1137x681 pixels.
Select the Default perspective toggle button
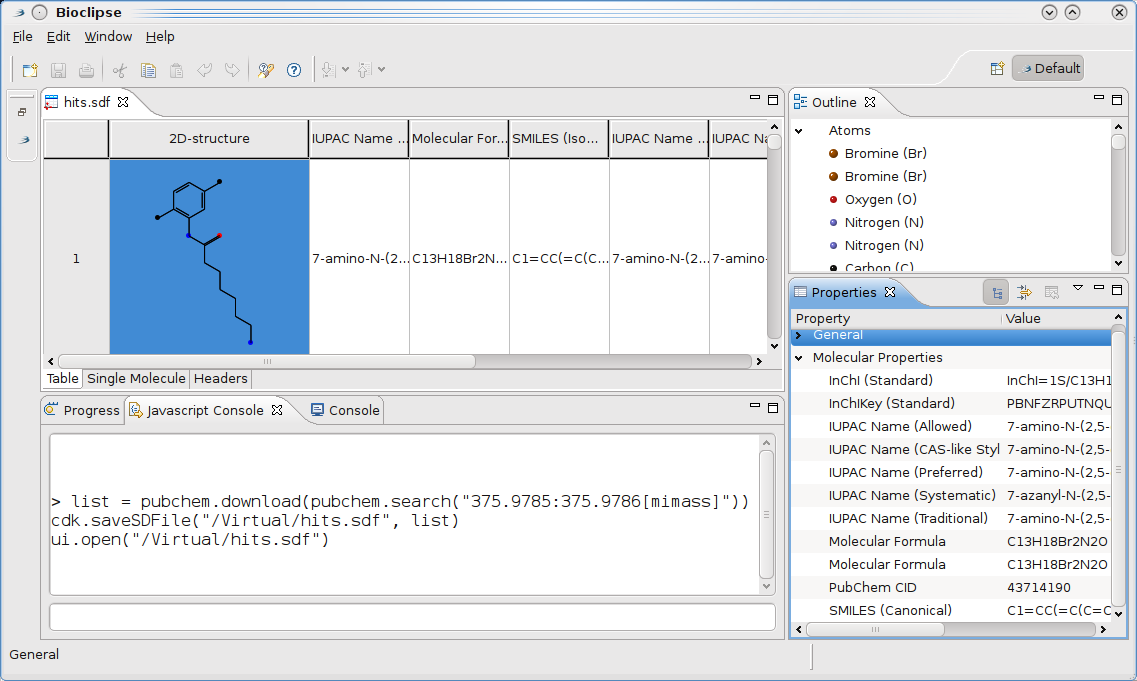pyautogui.click(x=1048, y=69)
